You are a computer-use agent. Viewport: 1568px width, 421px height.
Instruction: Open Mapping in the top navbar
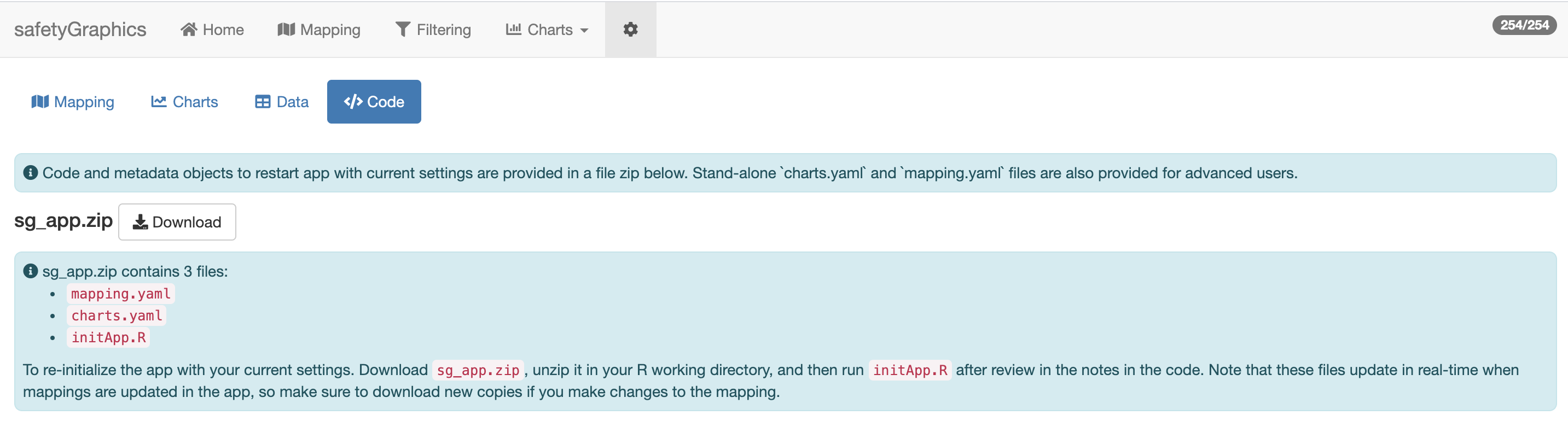[319, 29]
